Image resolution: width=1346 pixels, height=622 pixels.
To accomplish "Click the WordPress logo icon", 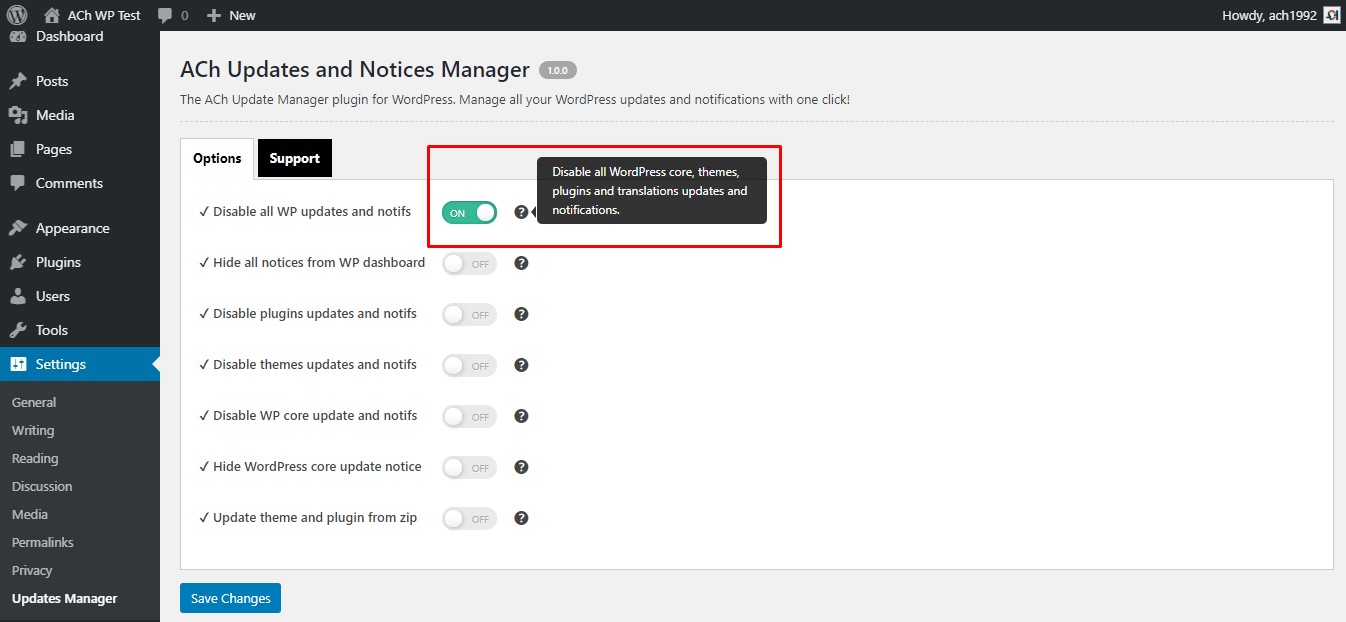I will 17,15.
